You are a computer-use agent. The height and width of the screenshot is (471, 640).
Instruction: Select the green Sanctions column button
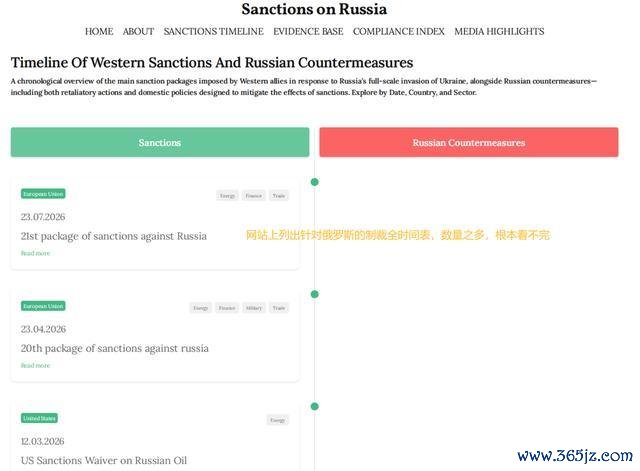tap(160, 142)
